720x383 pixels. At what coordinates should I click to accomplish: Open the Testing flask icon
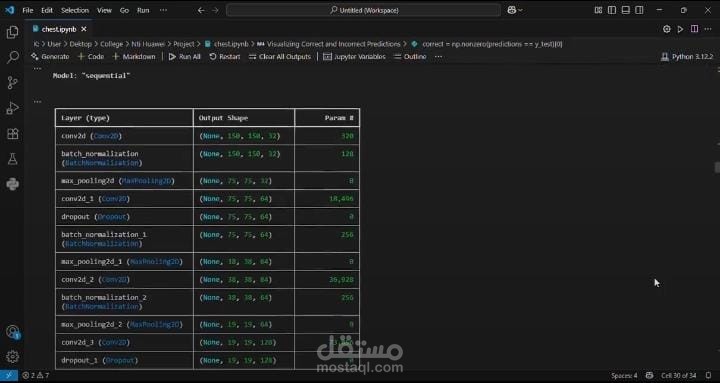tap(12, 159)
